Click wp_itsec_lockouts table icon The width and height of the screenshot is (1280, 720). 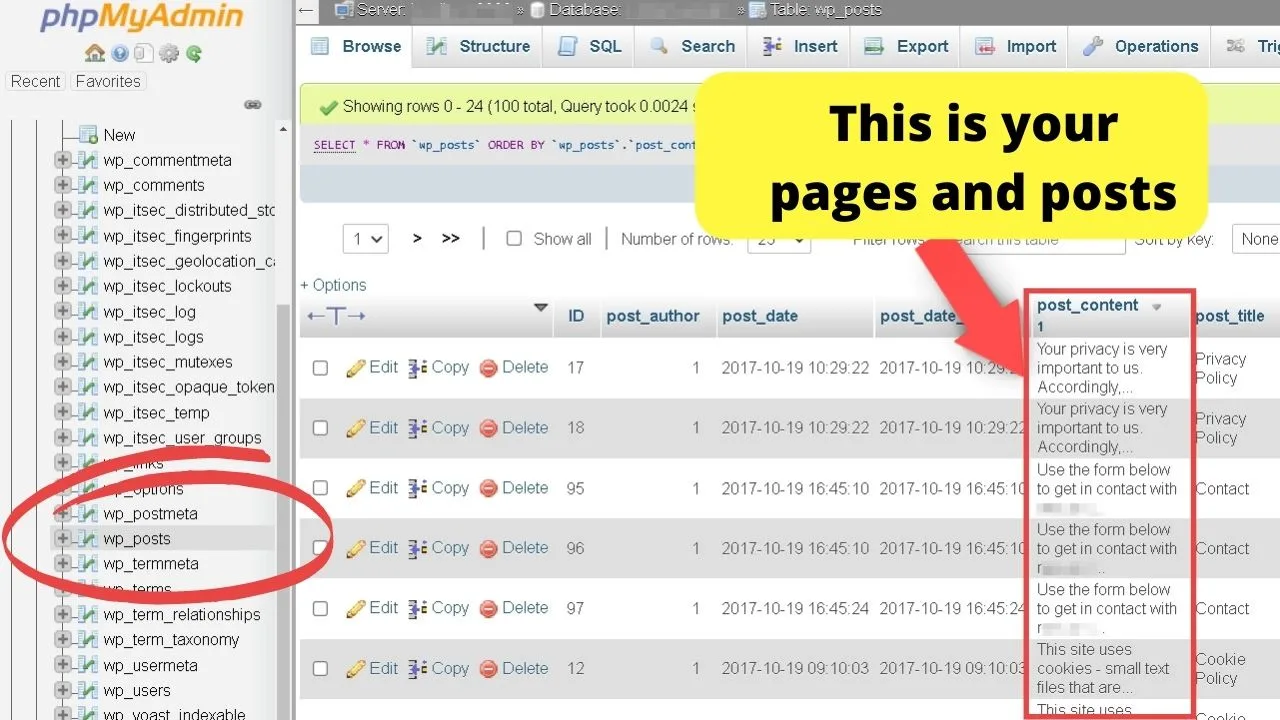88,286
